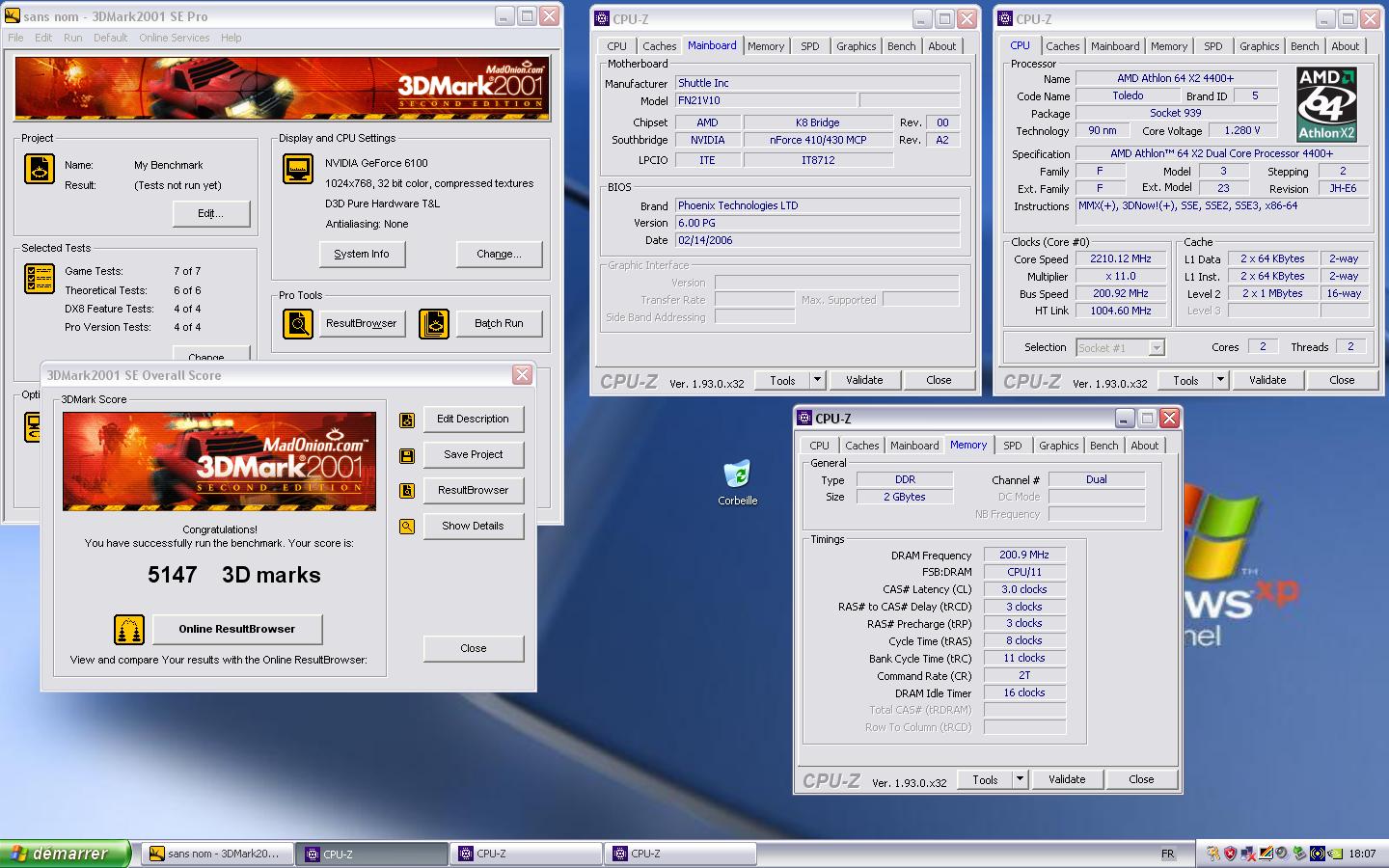The height and width of the screenshot is (868, 1389).
Task: Open the Help menu in 3DMark2001
Action: pyautogui.click(x=231, y=38)
